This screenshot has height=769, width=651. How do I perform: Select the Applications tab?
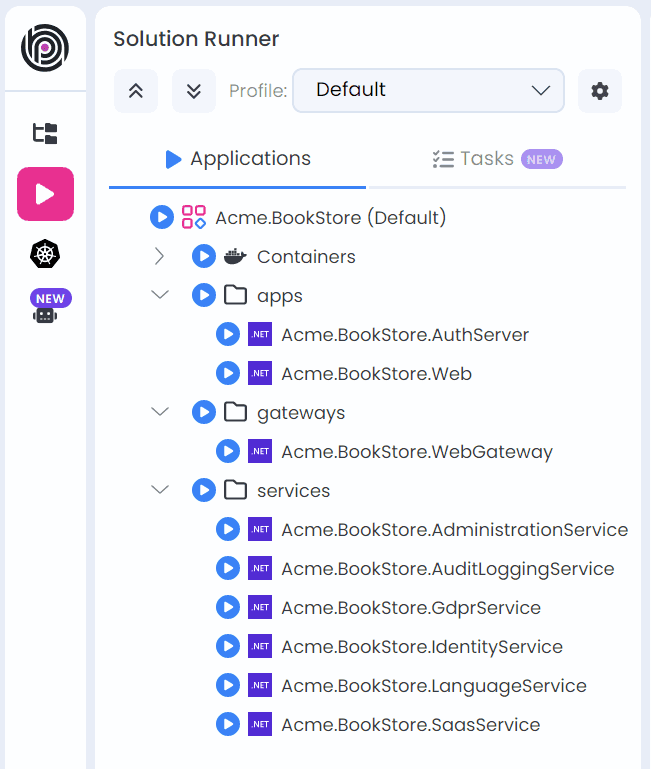238,159
